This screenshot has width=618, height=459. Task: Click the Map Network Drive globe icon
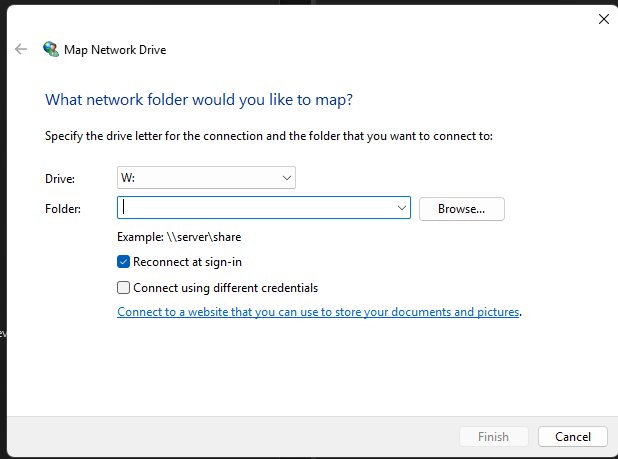coord(51,48)
